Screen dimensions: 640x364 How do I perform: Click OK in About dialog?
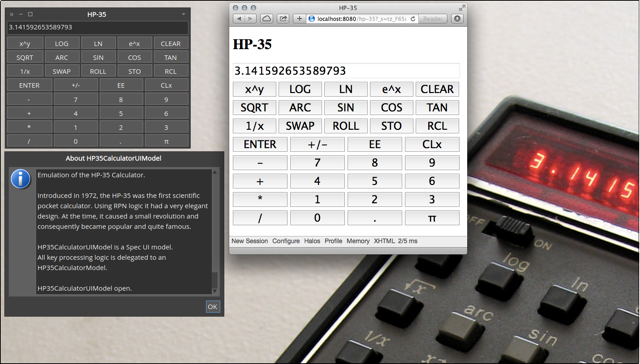[x=212, y=307]
